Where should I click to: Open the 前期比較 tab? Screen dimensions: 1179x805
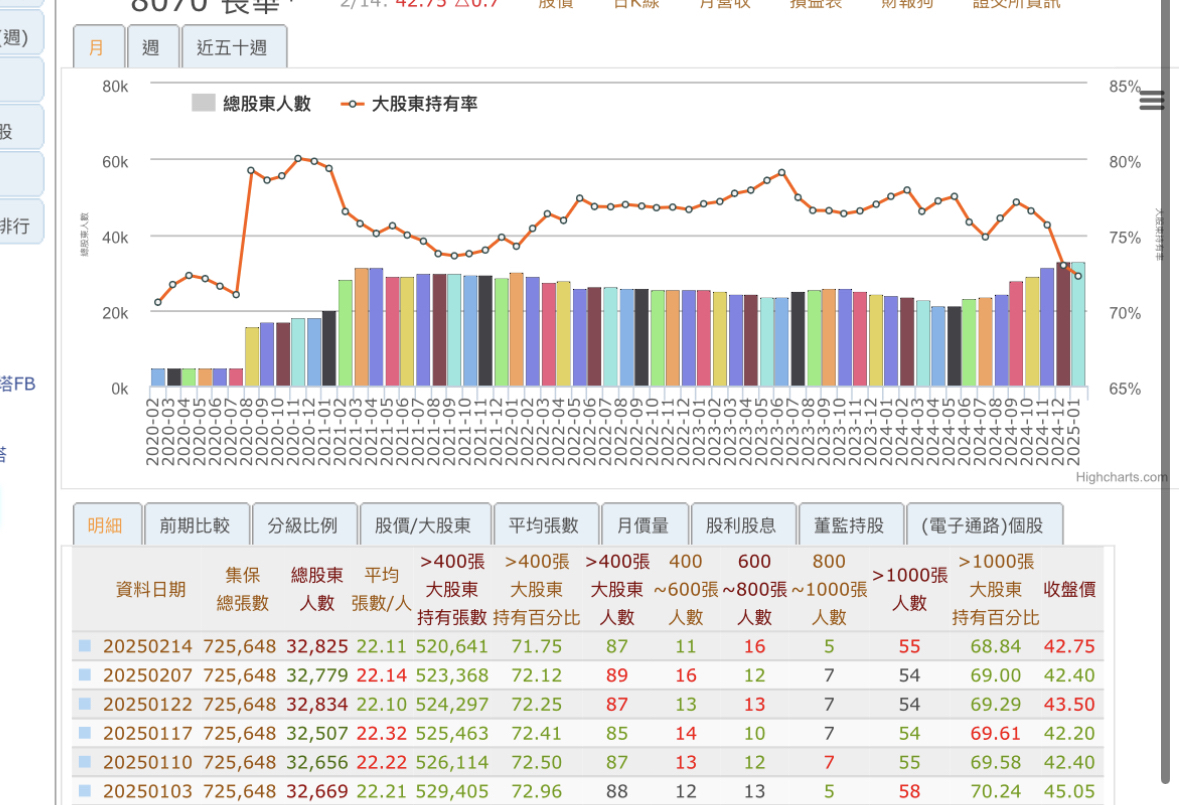(x=195, y=525)
